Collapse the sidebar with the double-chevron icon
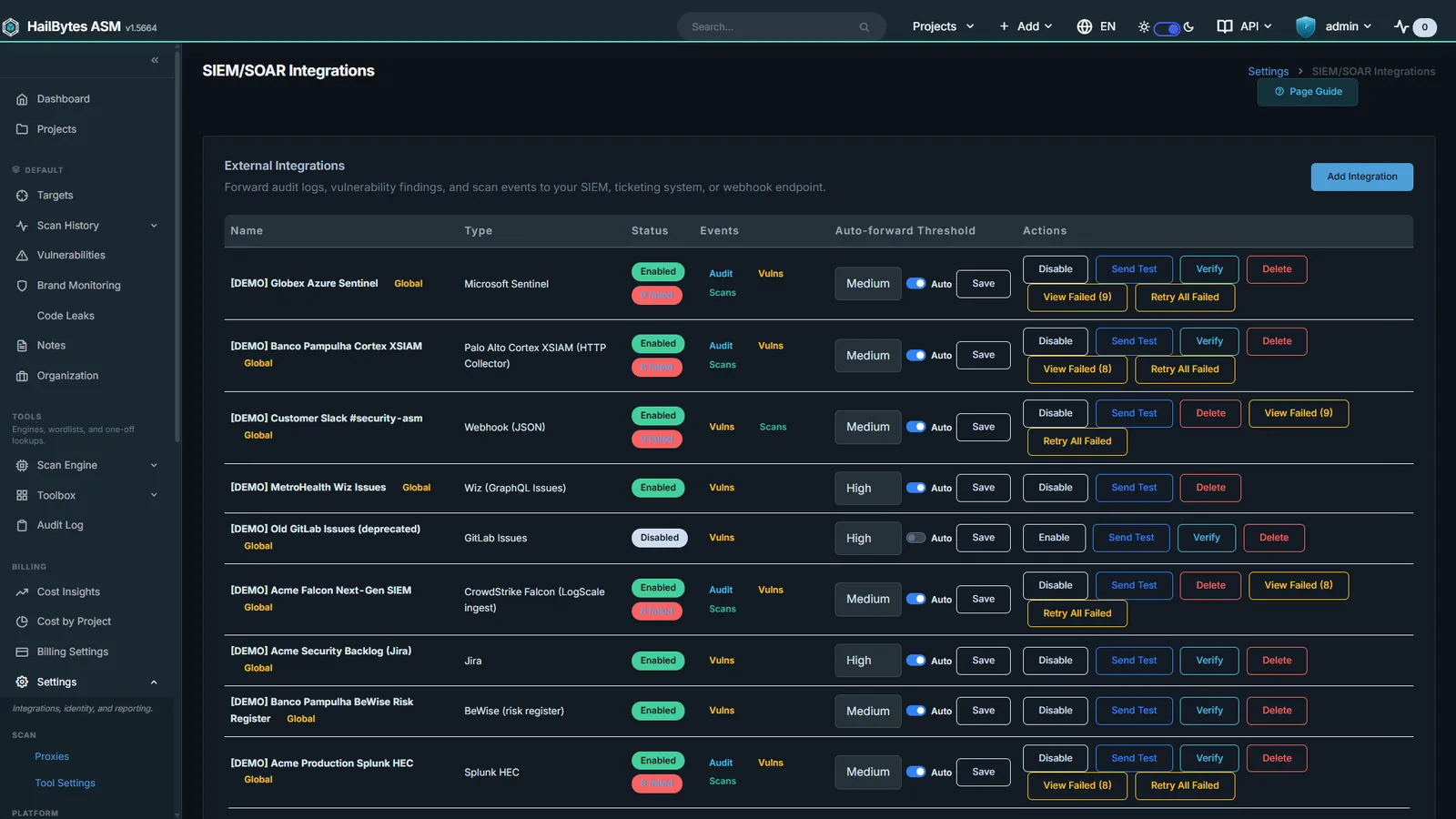 click(x=155, y=60)
